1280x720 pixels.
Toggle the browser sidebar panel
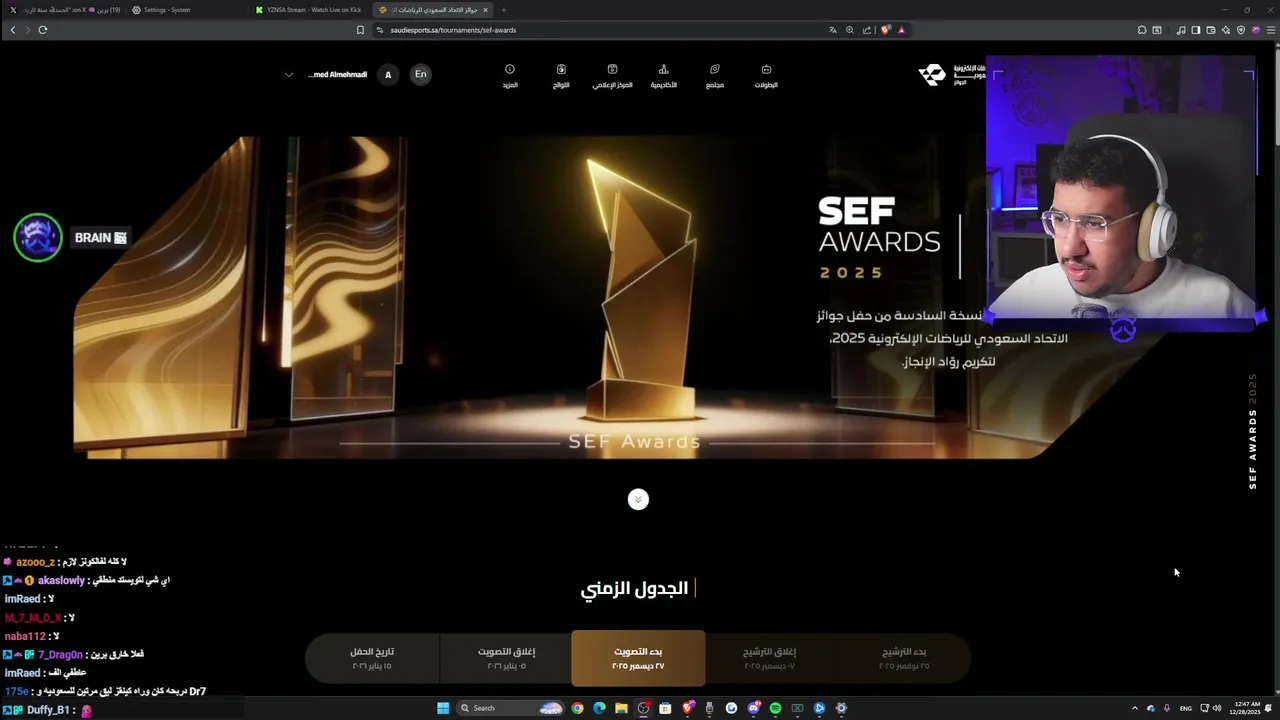tap(1195, 30)
